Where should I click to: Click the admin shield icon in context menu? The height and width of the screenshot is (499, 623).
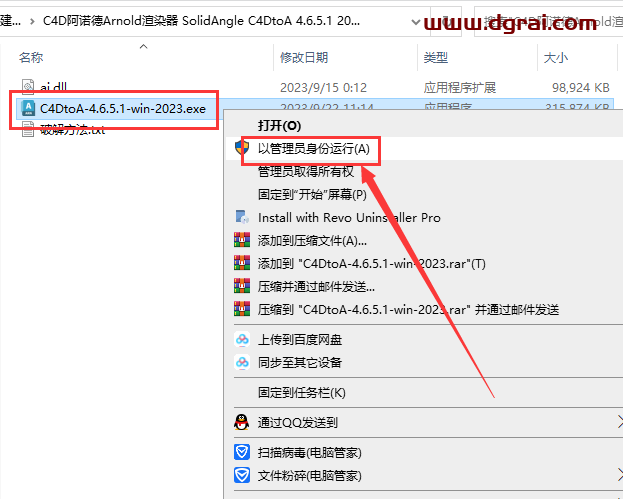click(242, 148)
